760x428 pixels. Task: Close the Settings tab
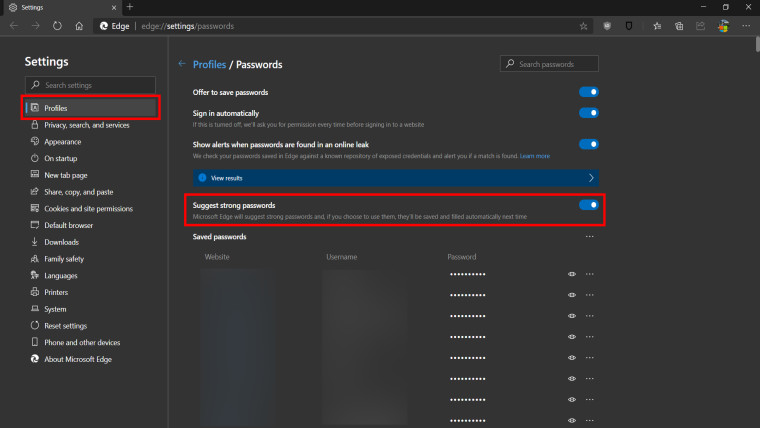114,7
